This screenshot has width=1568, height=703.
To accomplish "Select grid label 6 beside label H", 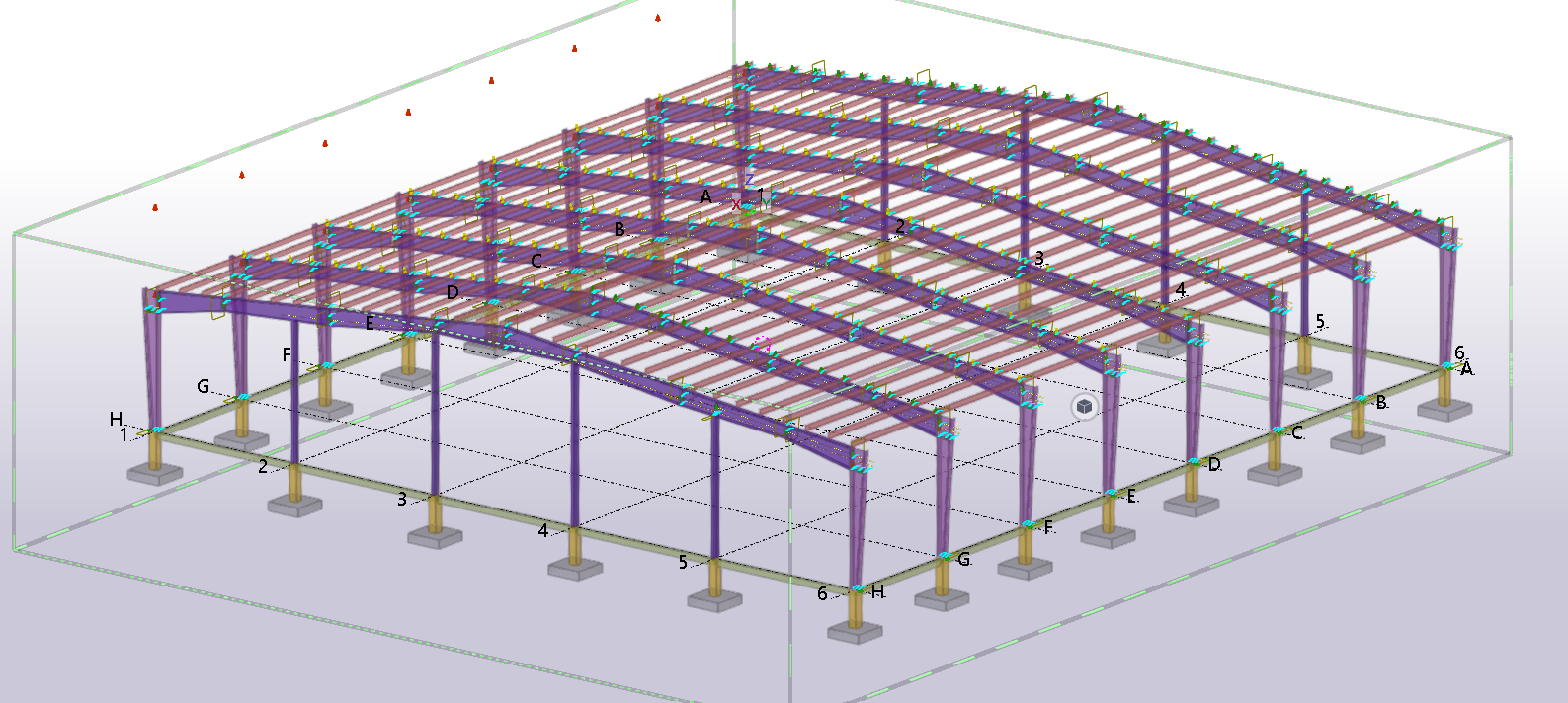I will tap(822, 593).
